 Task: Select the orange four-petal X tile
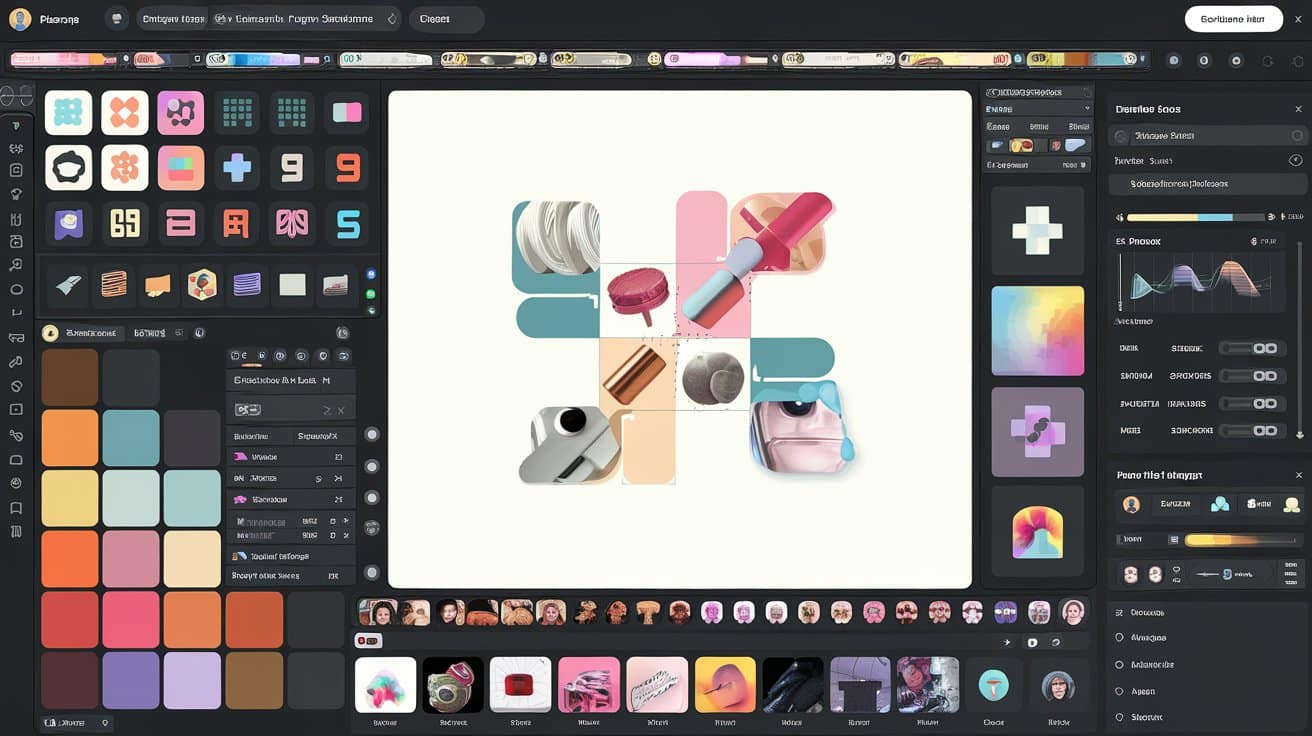coord(124,113)
